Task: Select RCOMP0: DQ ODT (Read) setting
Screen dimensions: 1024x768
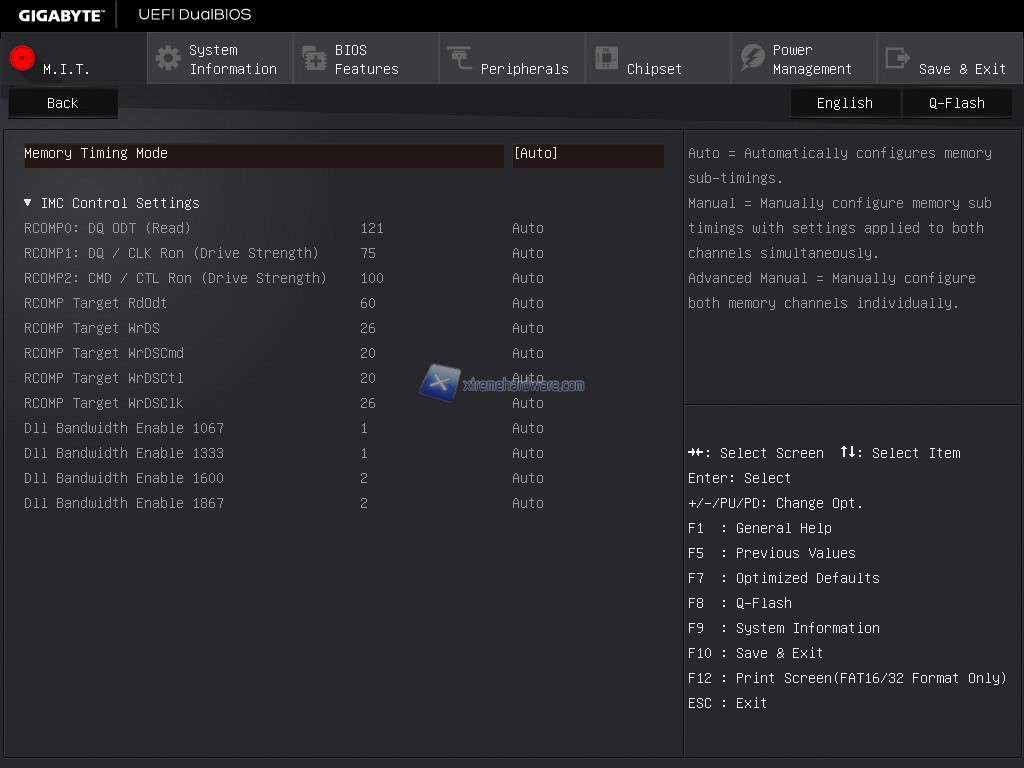Action: 107,228
